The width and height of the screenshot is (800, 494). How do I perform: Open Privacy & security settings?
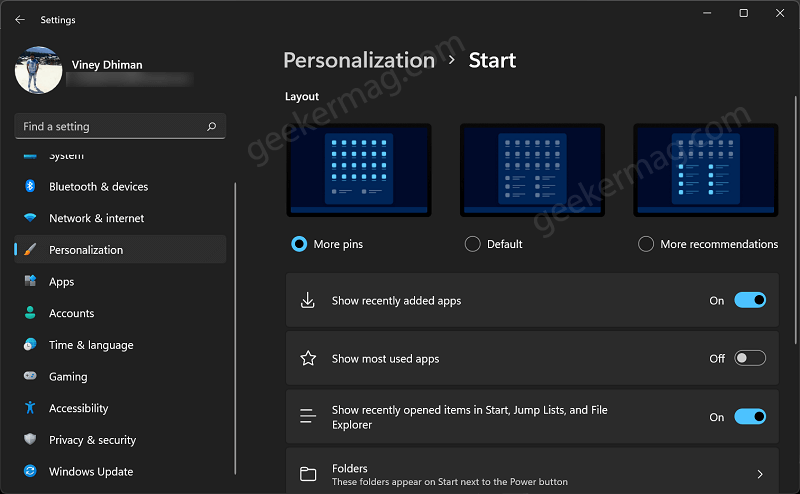(120, 439)
